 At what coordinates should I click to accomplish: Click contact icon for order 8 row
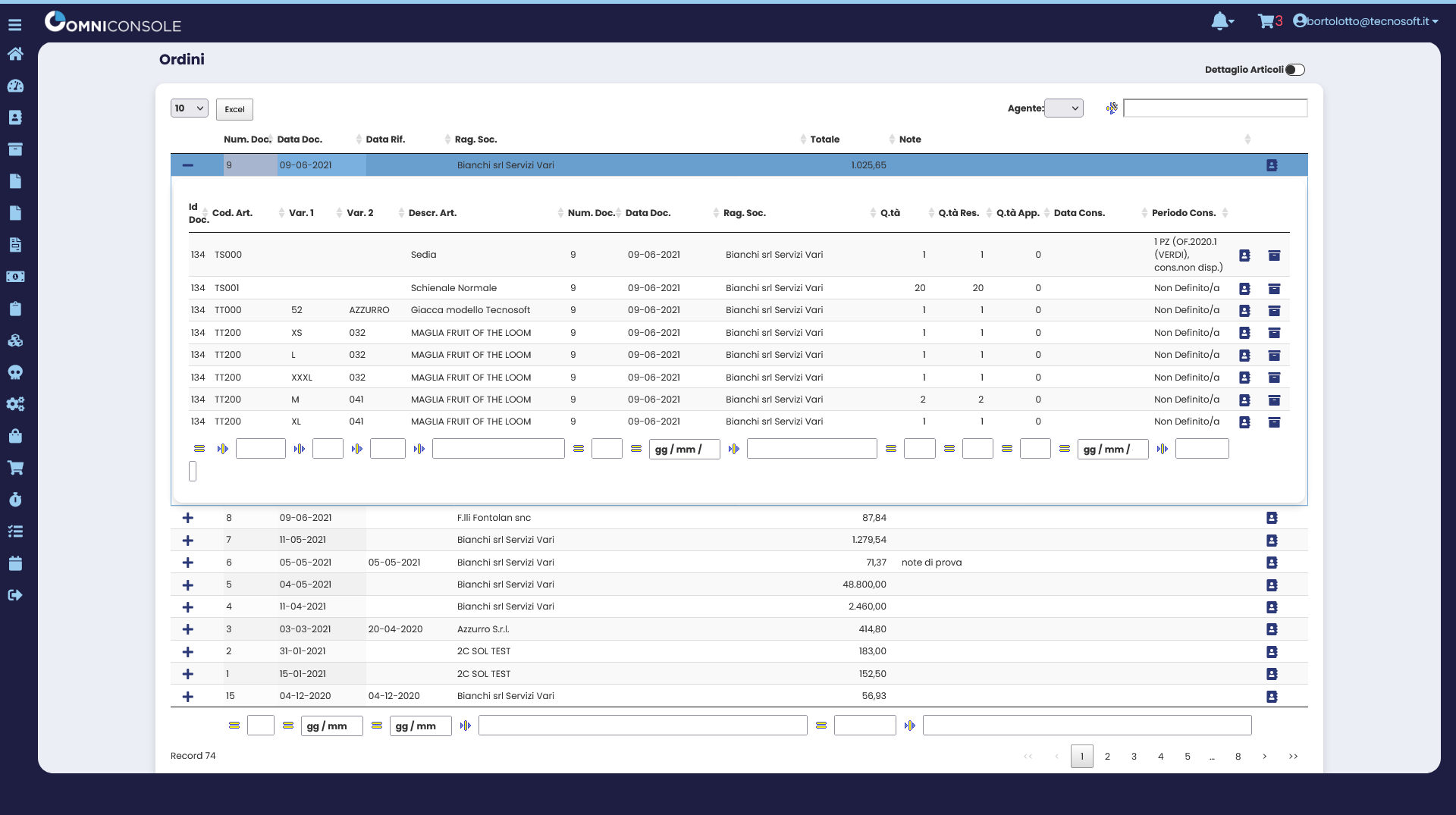click(x=1272, y=518)
